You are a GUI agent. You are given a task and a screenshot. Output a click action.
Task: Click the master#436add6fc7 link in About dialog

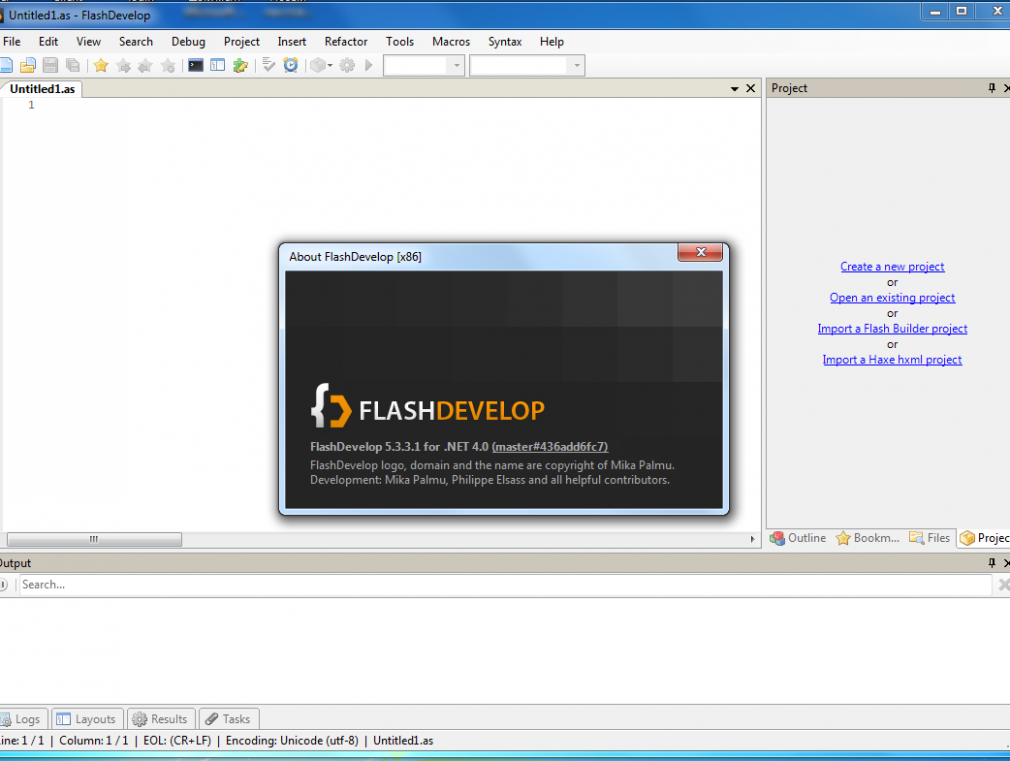point(549,447)
